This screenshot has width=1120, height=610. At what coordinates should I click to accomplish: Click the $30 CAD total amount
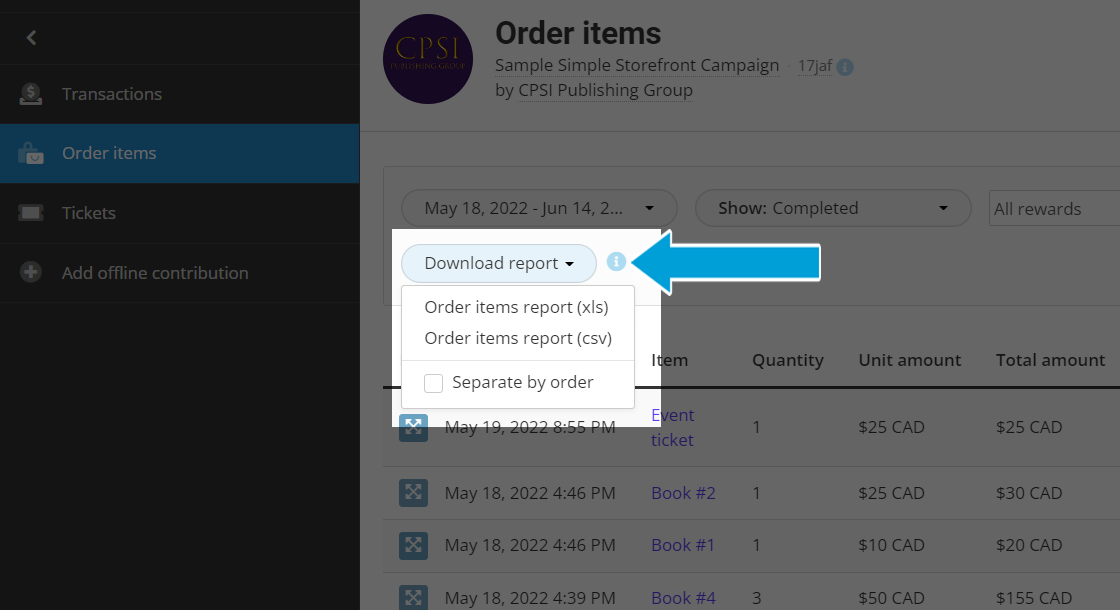[1029, 493]
